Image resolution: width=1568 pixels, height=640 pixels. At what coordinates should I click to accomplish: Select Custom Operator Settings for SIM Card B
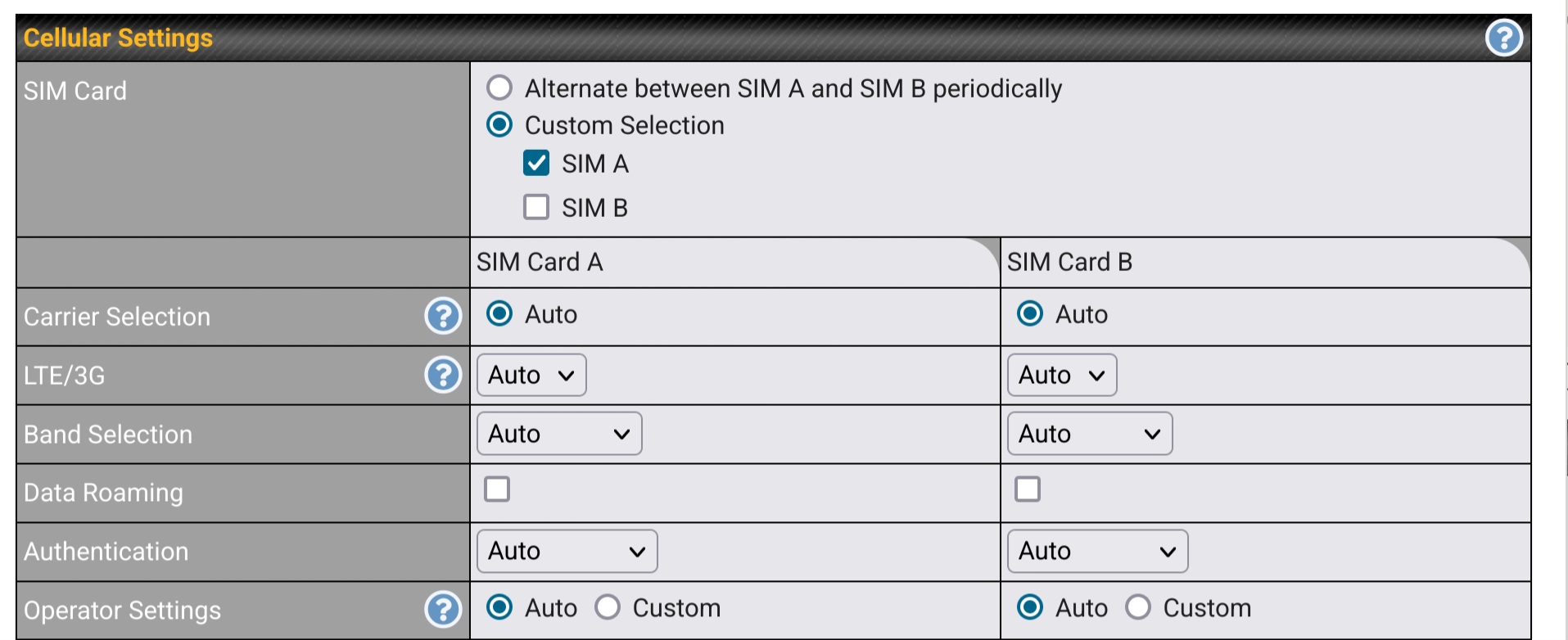click(1138, 607)
